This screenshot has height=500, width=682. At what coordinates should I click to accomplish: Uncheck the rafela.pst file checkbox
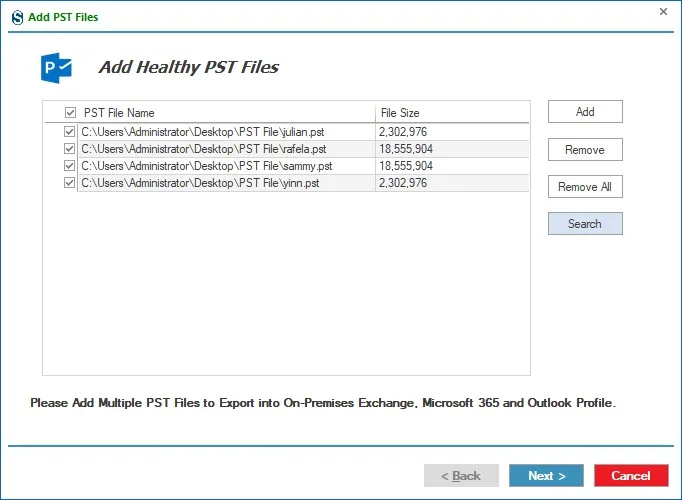coord(69,149)
